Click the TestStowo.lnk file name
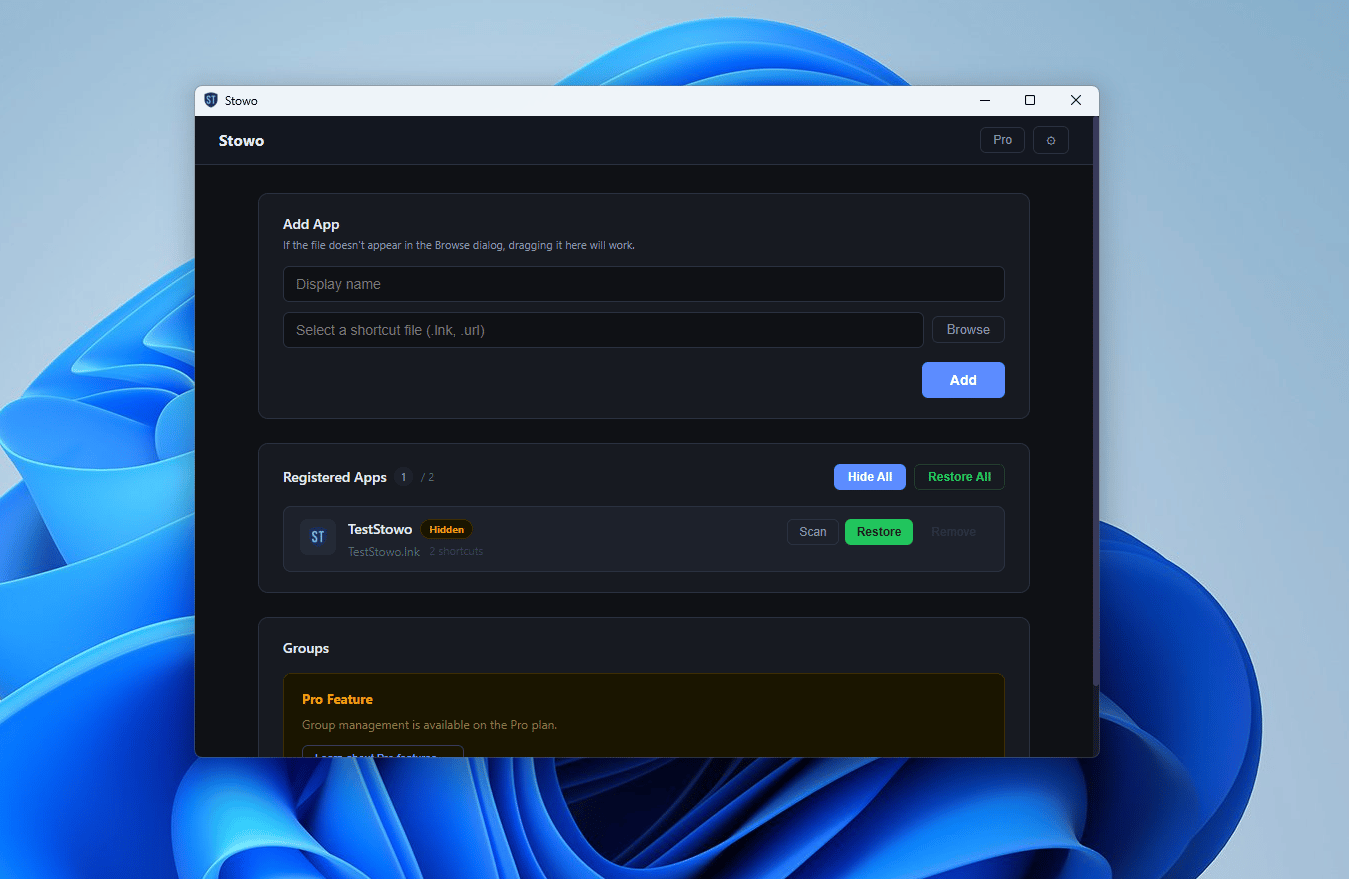 384,551
